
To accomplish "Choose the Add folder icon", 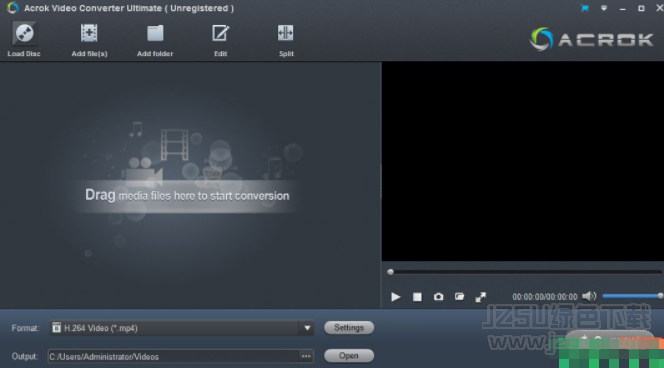I will pos(155,34).
